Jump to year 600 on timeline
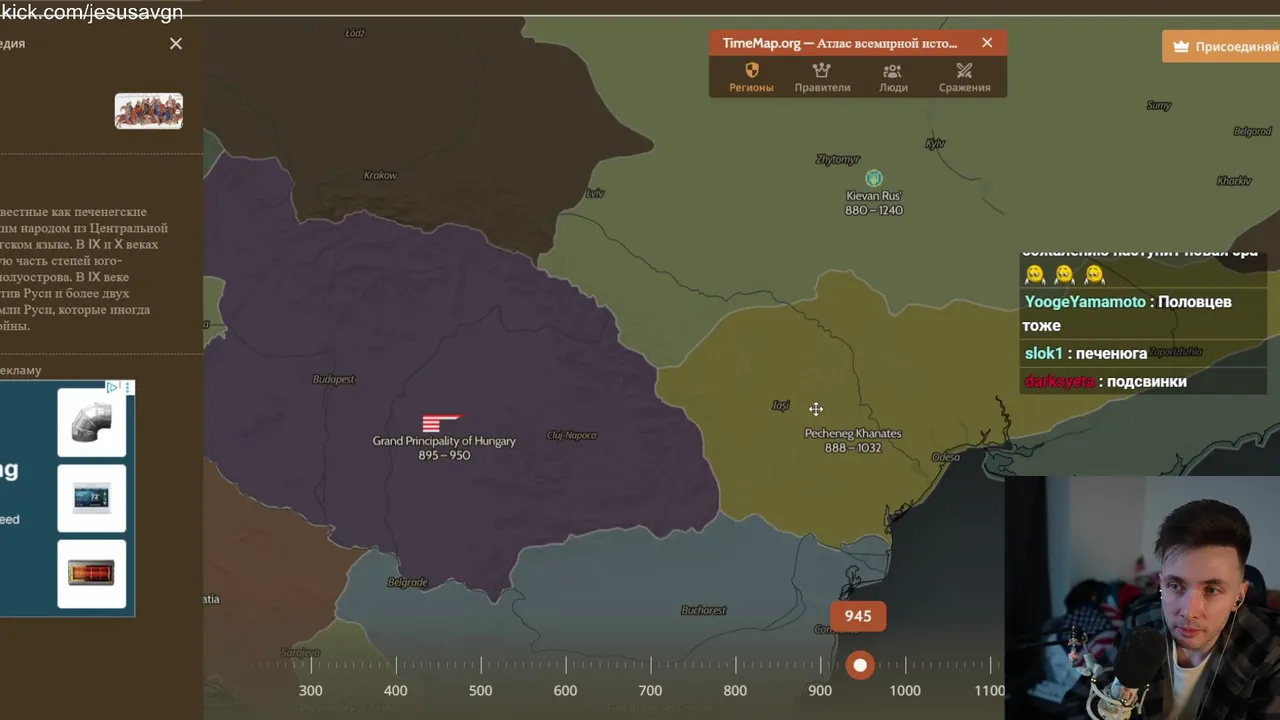This screenshot has width=1280, height=720. (565, 690)
